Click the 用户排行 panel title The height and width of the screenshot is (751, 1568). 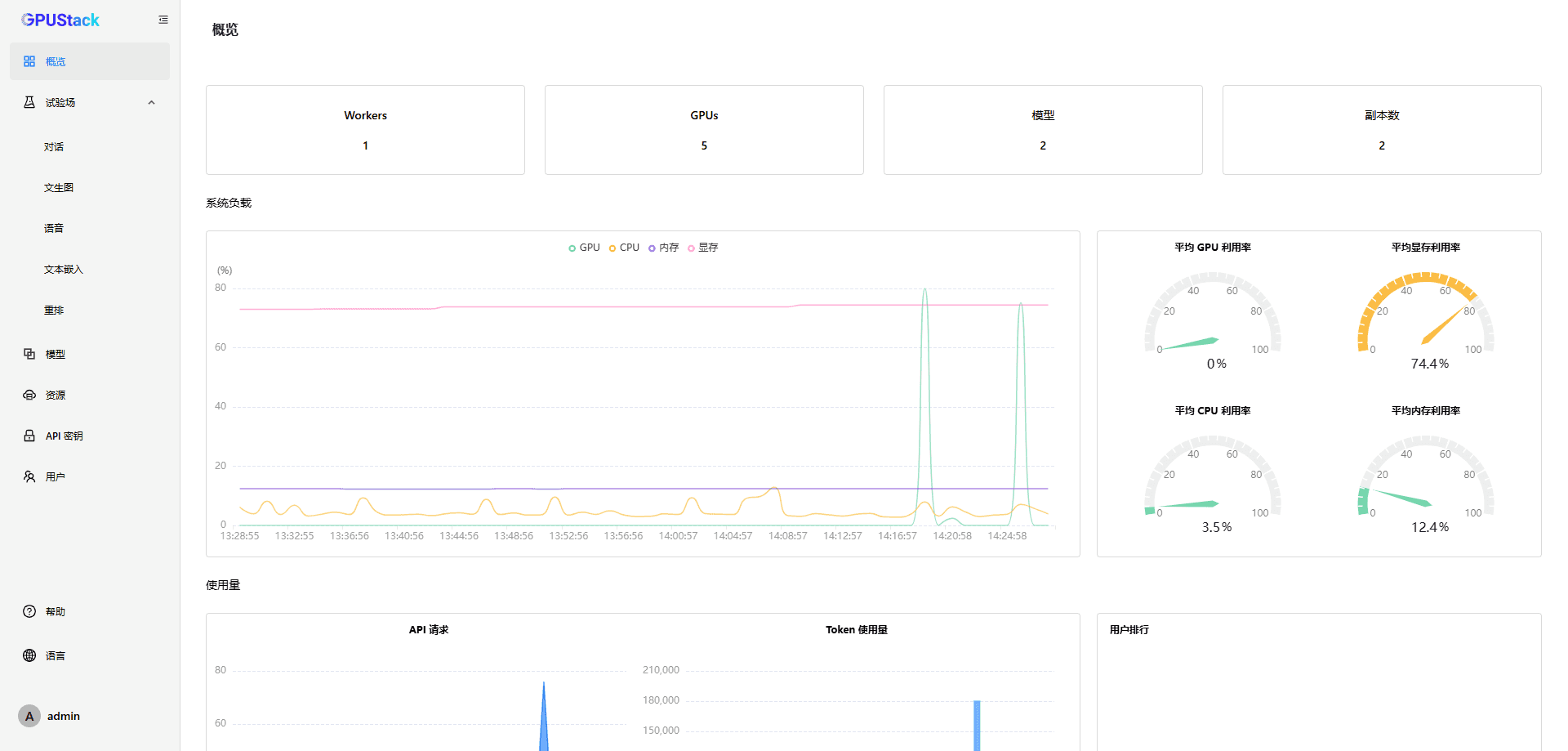pos(1129,629)
